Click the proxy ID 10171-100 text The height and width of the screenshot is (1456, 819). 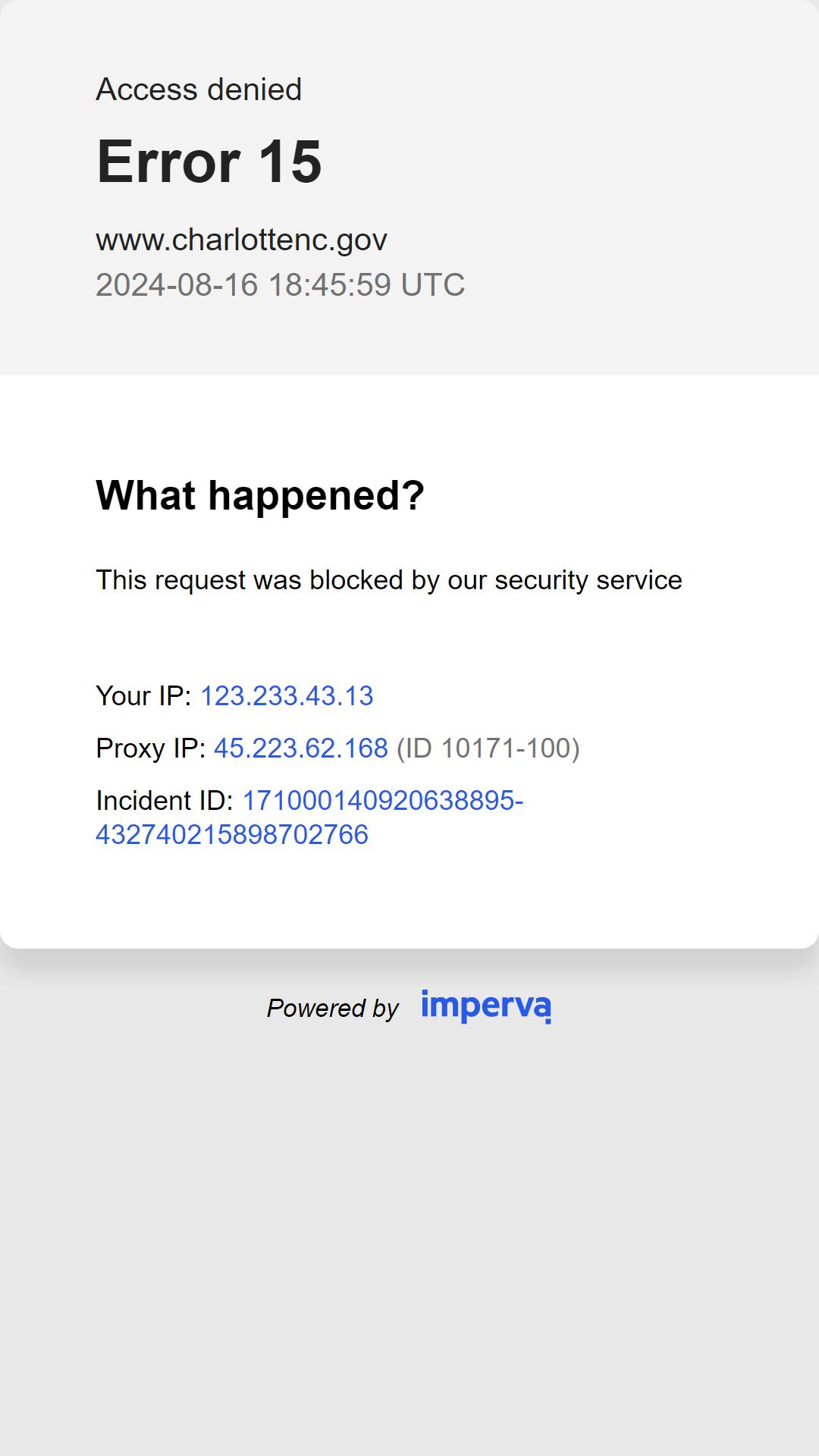point(488,748)
